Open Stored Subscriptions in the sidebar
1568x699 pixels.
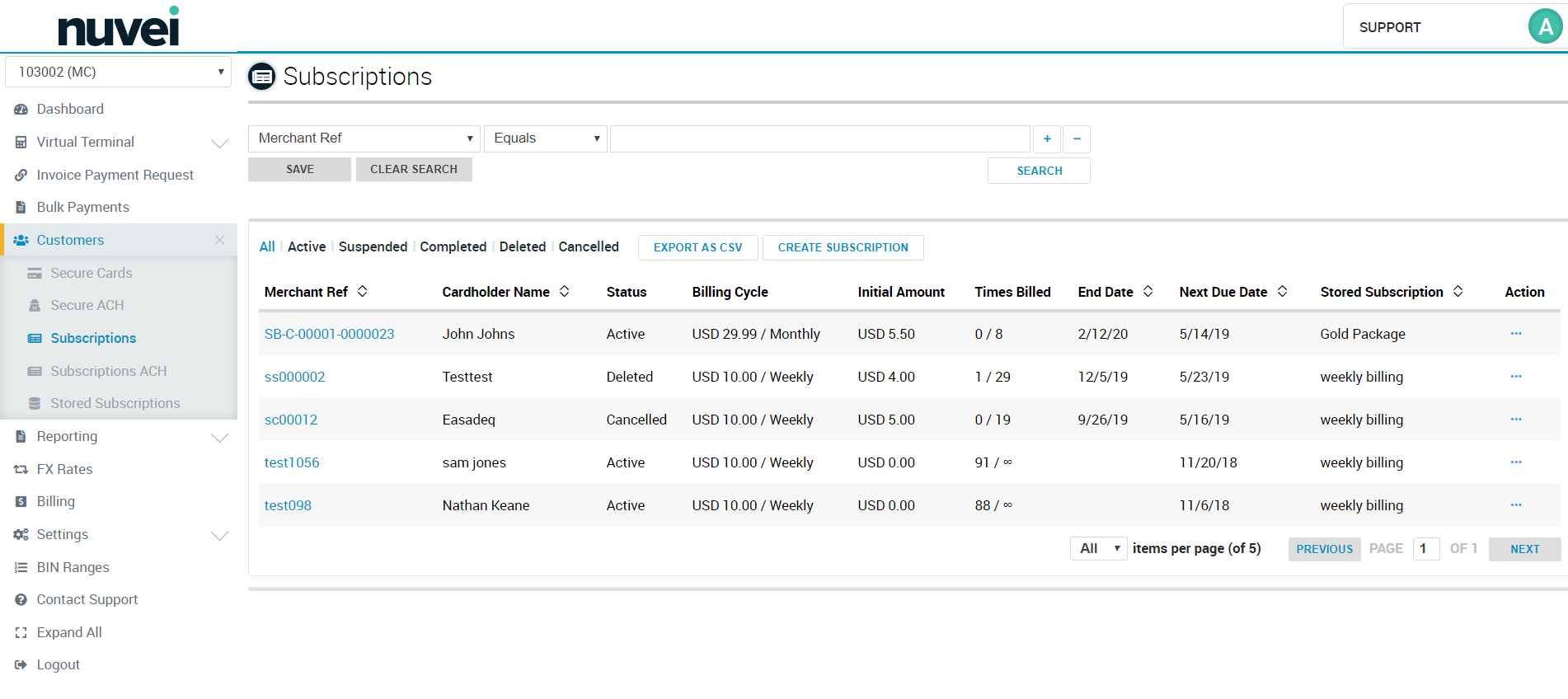point(115,403)
